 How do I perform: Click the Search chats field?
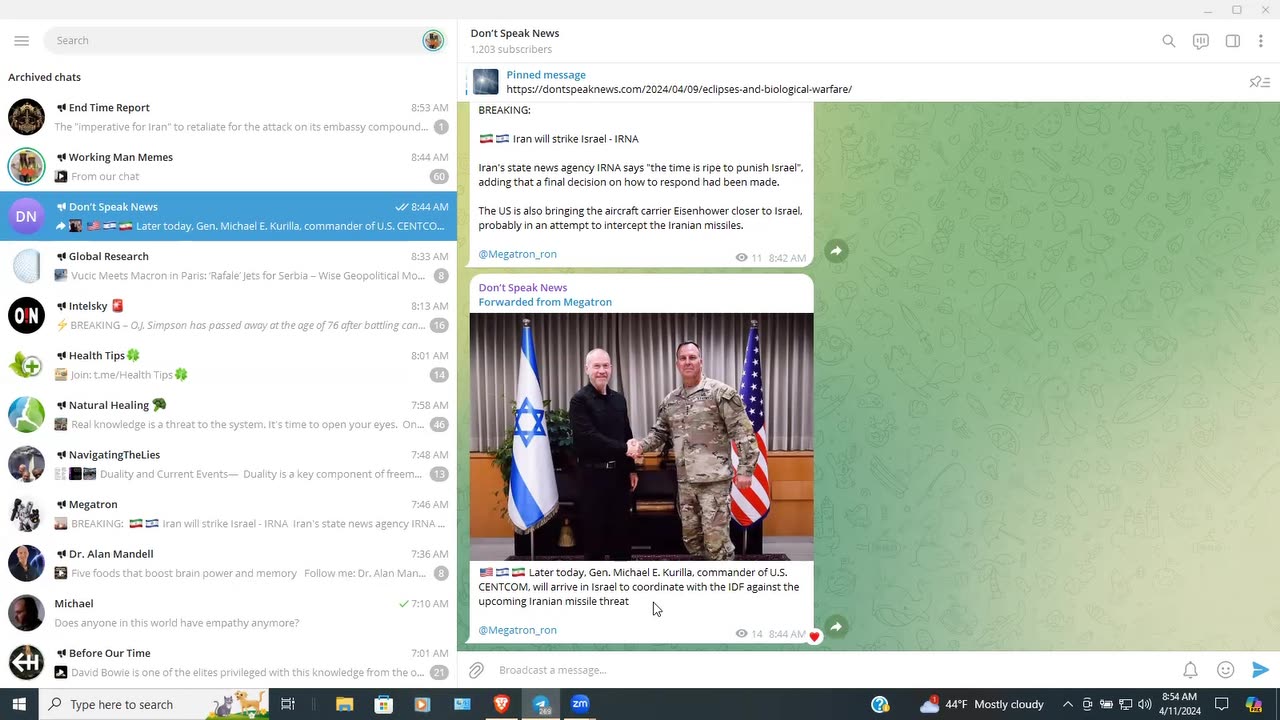pos(235,40)
